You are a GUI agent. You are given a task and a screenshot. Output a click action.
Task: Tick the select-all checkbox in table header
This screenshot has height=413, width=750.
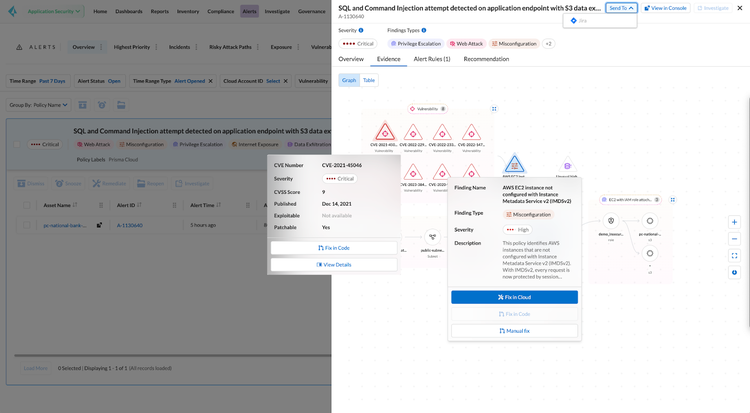[27, 205]
